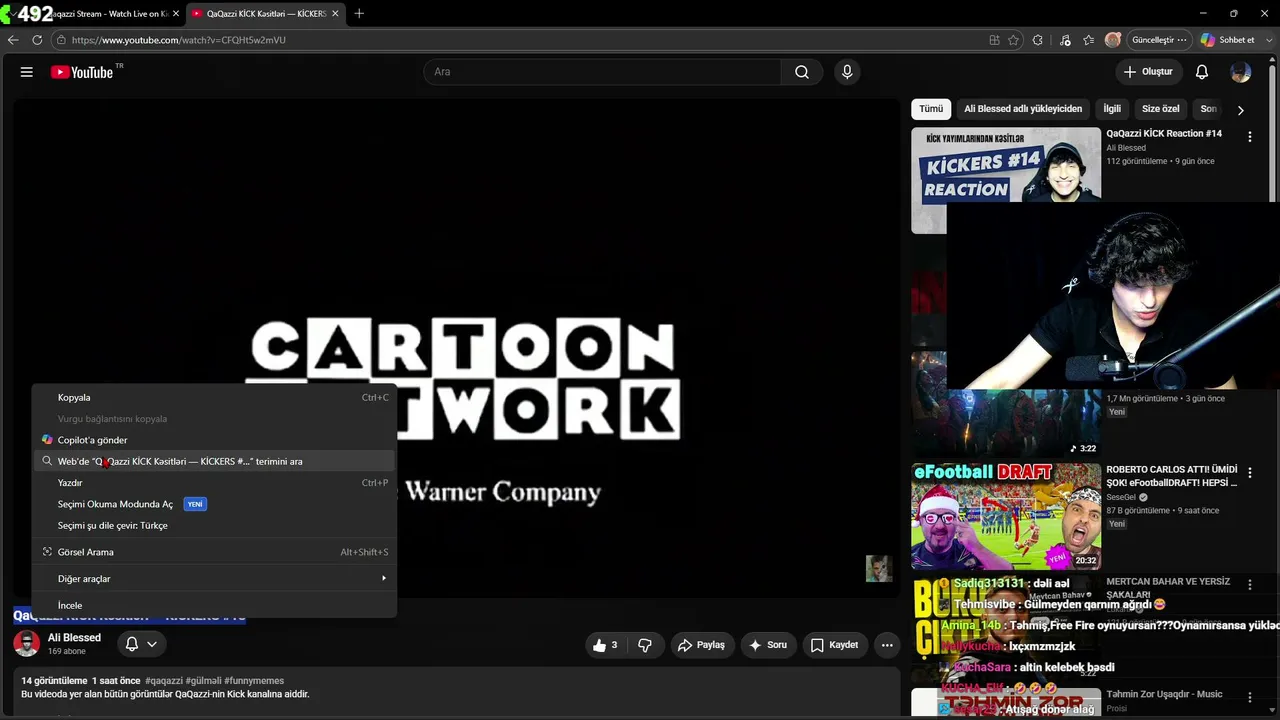Open options for ROBERTO CARLOS ATTI video
The width and height of the screenshot is (1280, 720).
pyautogui.click(x=1249, y=473)
